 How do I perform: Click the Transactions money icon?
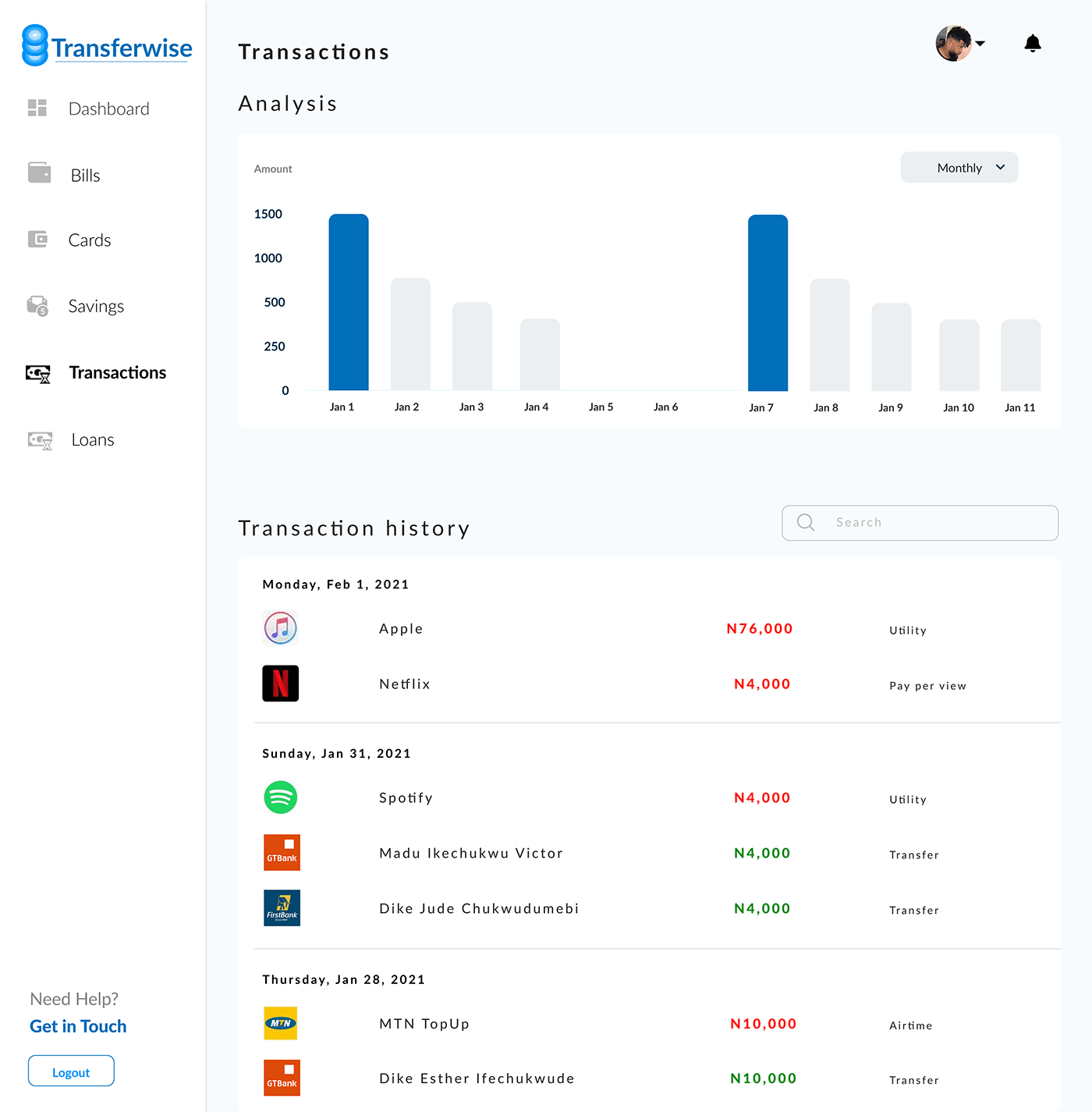[x=38, y=374]
